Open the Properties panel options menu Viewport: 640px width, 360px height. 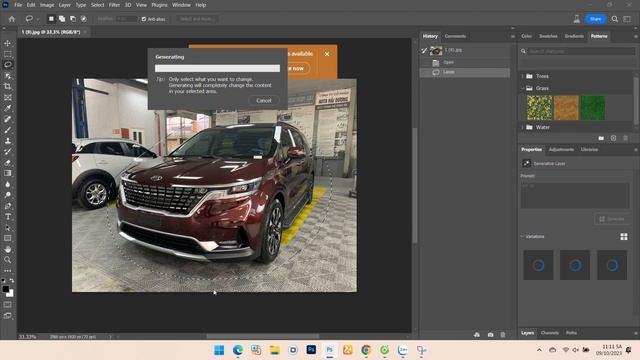636,150
